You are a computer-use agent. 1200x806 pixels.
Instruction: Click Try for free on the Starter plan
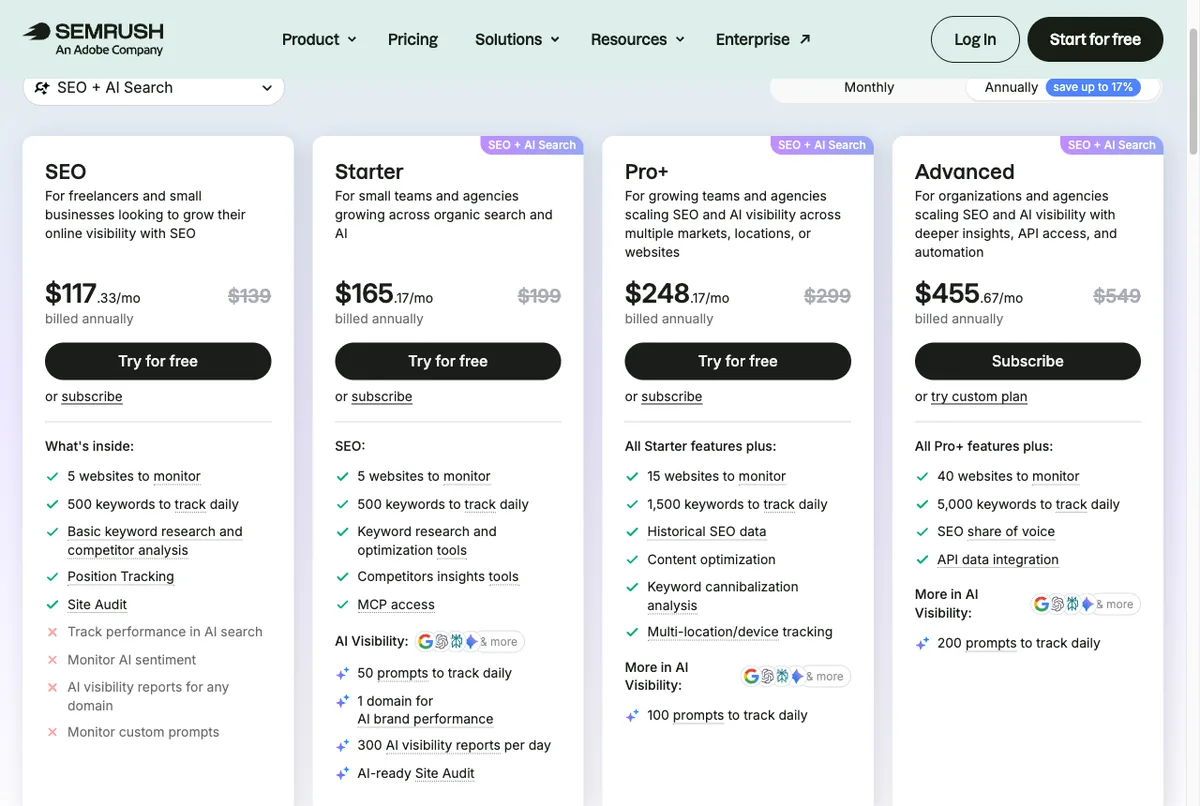[448, 361]
